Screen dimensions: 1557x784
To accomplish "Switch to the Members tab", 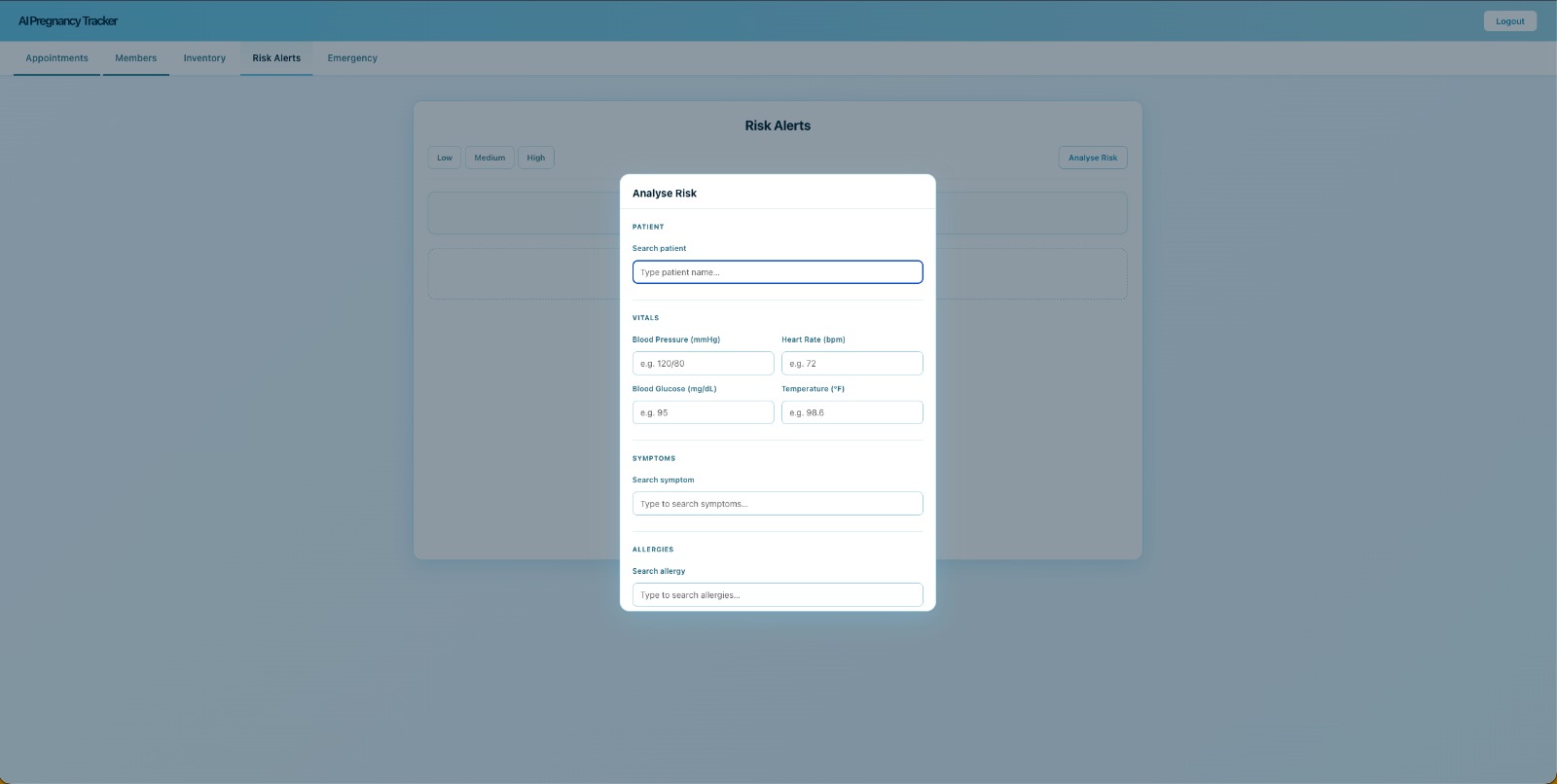I will 136,58.
